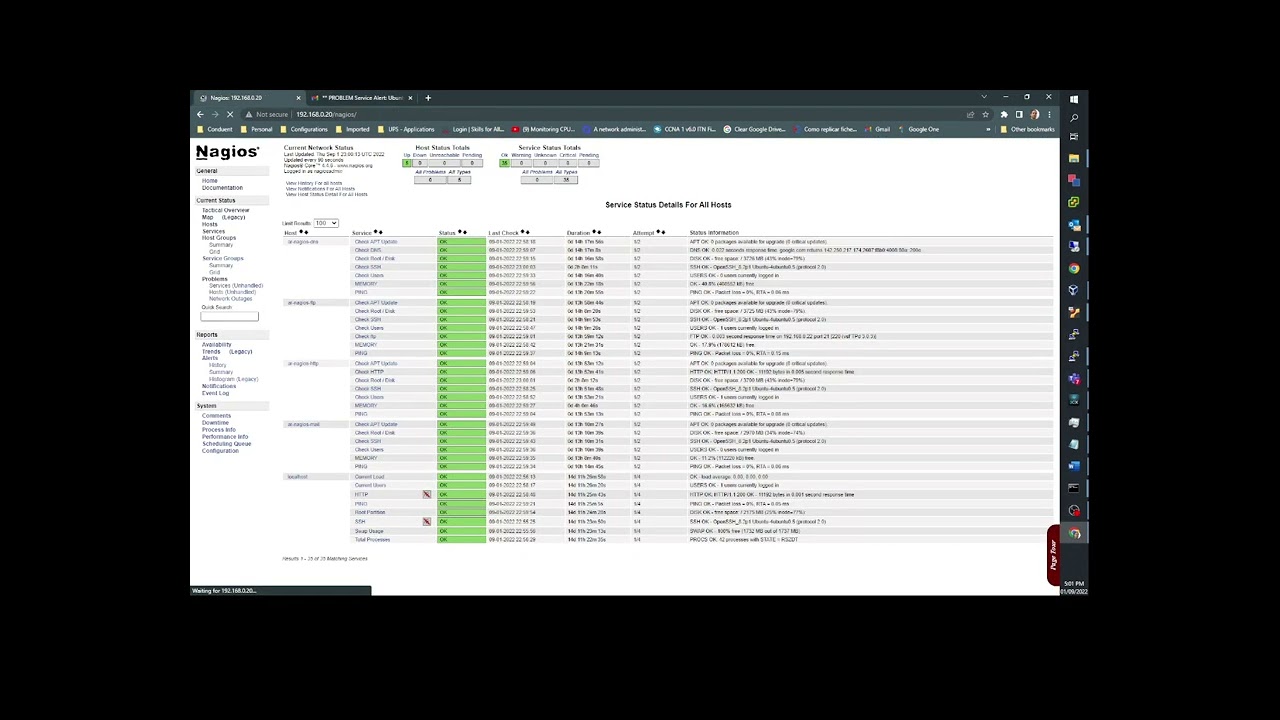
Task: Open the tab search chevron
Action: pos(984,97)
